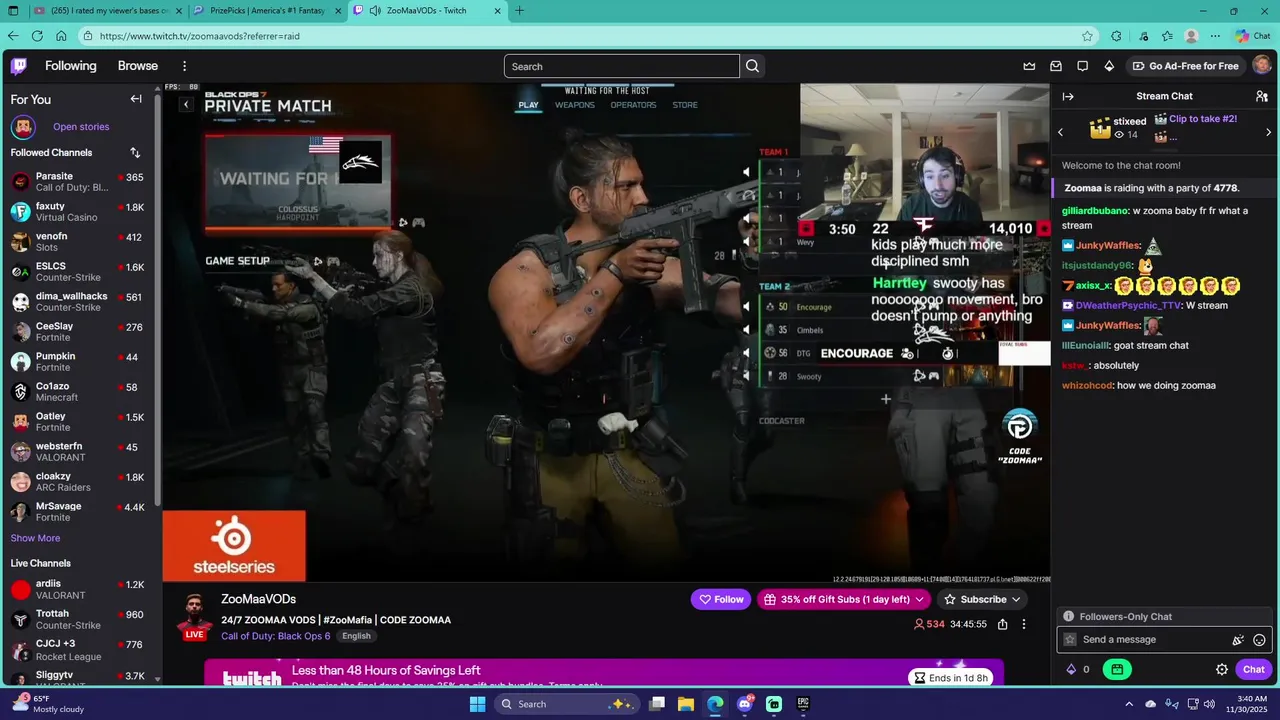Screen dimensions: 1280x720
Task: Click the share stream icon
Action: coord(1002,624)
